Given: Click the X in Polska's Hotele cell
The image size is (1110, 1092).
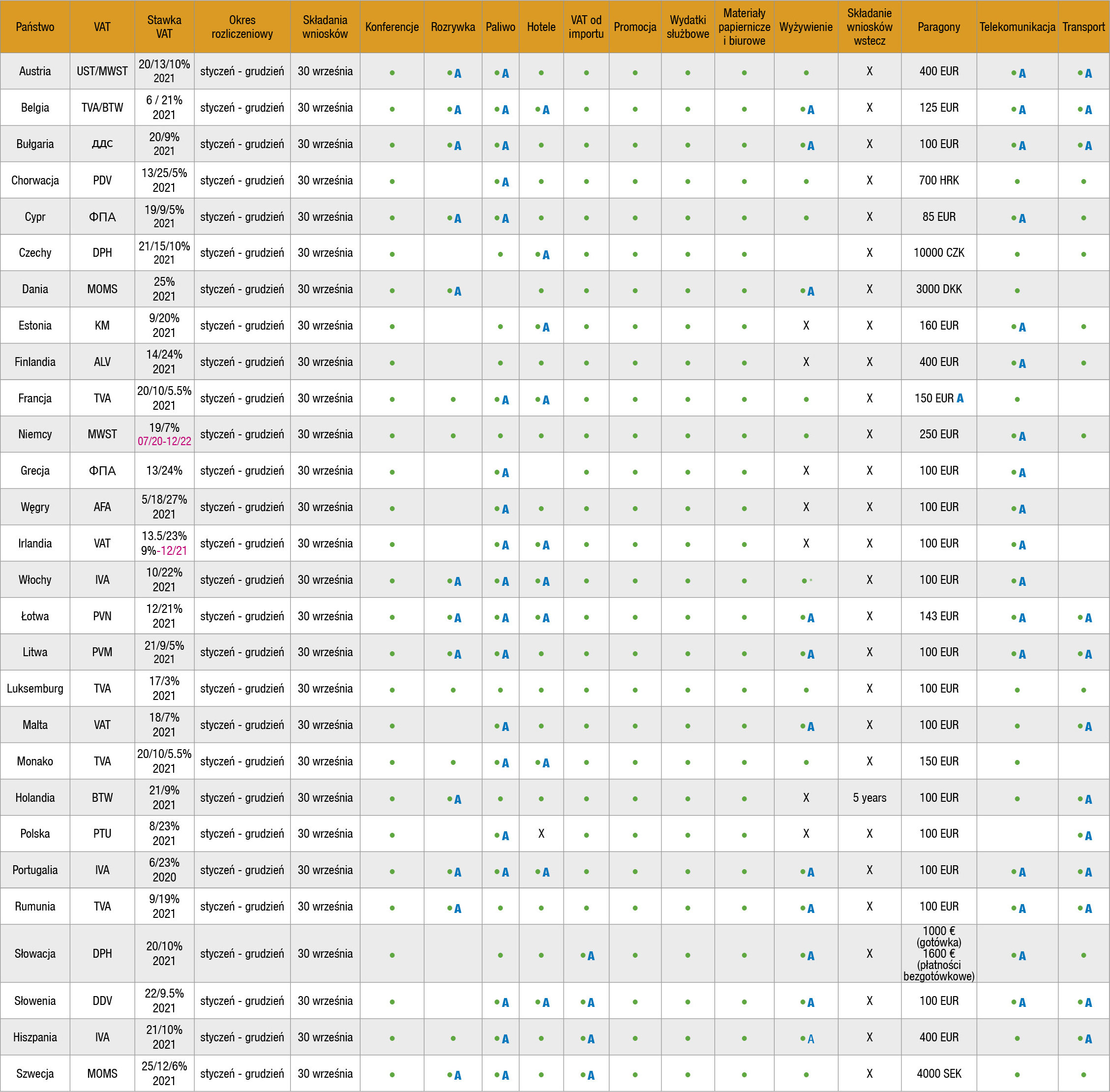Looking at the screenshot, I should point(541,833).
